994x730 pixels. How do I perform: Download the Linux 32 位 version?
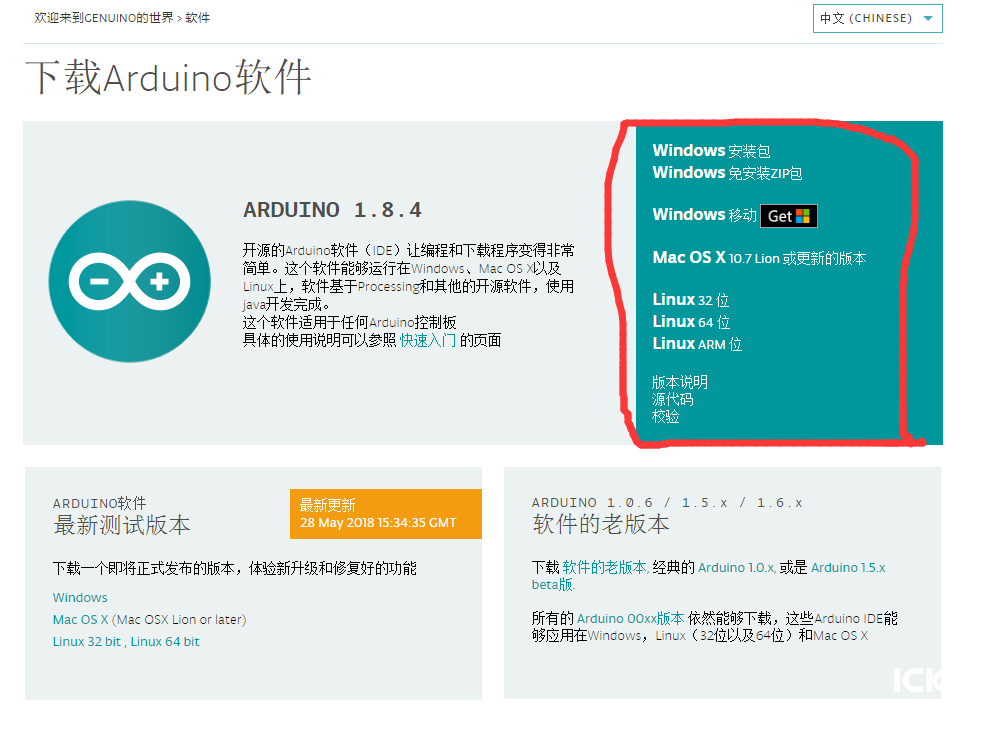coord(690,300)
